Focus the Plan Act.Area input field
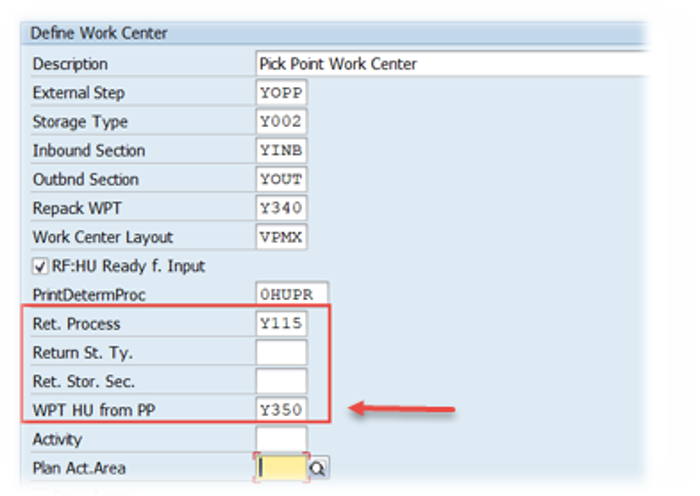 click(281, 468)
